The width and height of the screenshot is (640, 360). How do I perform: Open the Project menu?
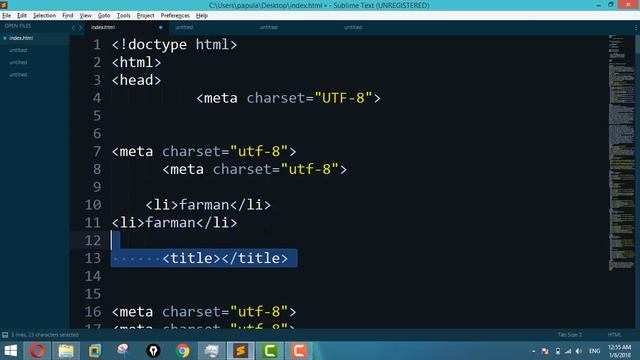click(x=145, y=16)
